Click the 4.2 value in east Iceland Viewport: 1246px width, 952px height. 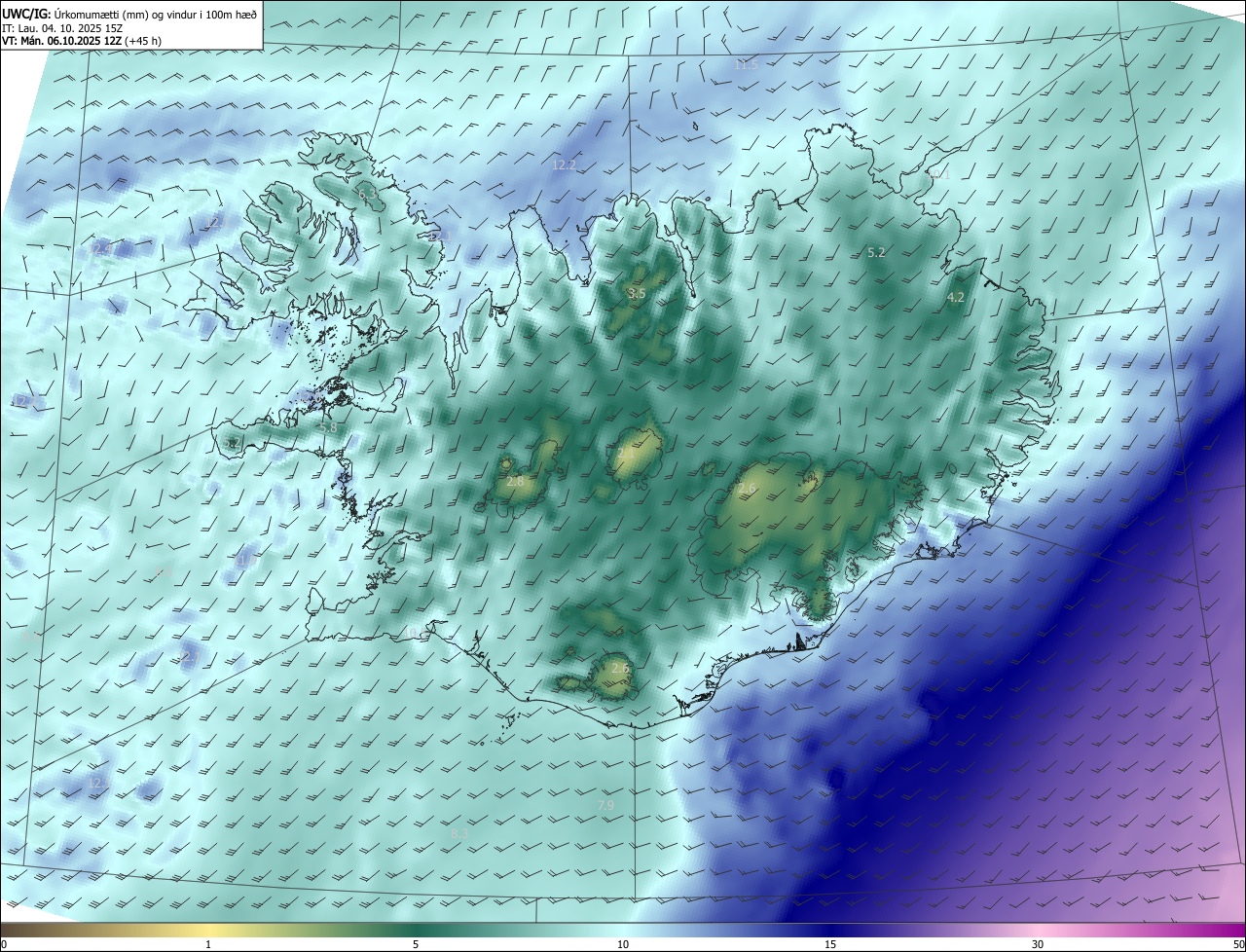point(956,297)
